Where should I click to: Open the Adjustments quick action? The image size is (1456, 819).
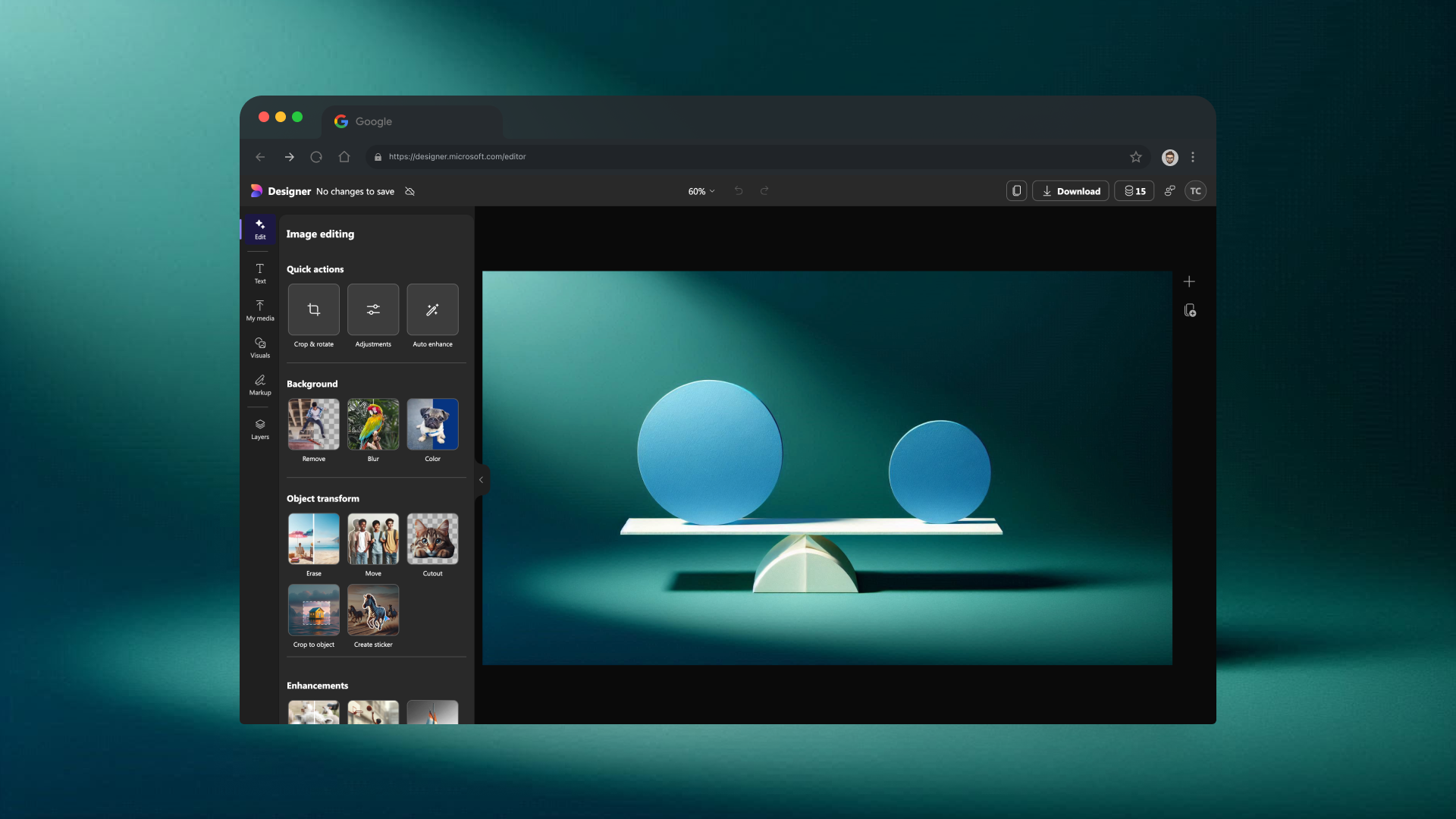pyautogui.click(x=373, y=309)
